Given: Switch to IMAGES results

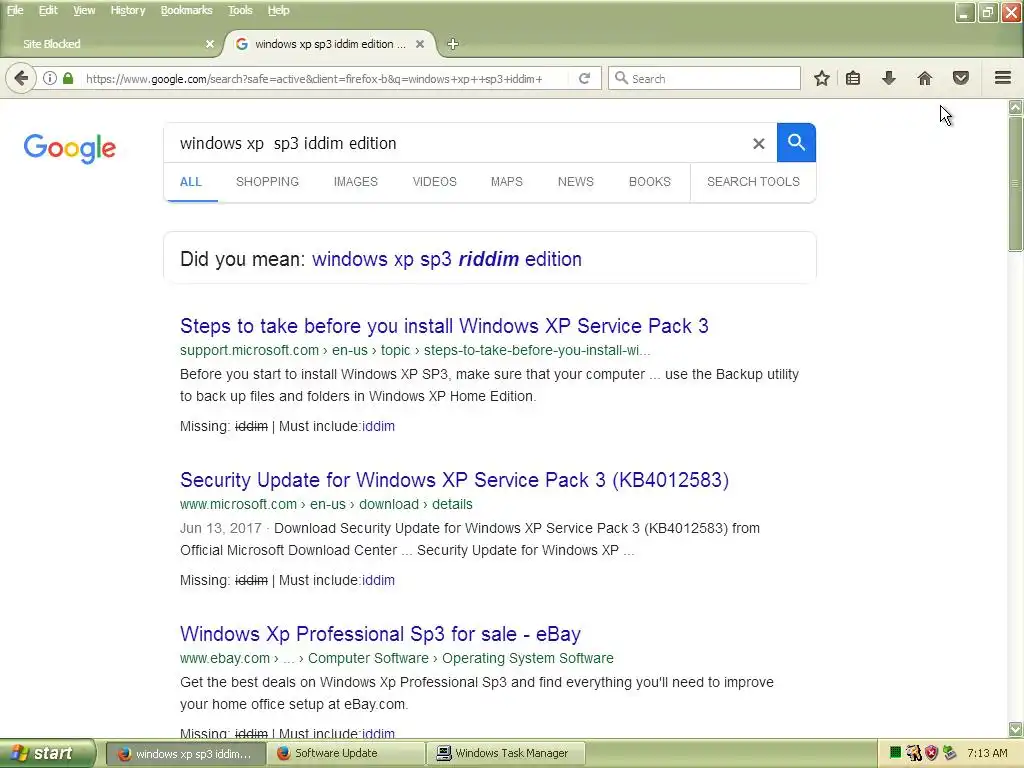Looking at the screenshot, I should tap(355, 182).
